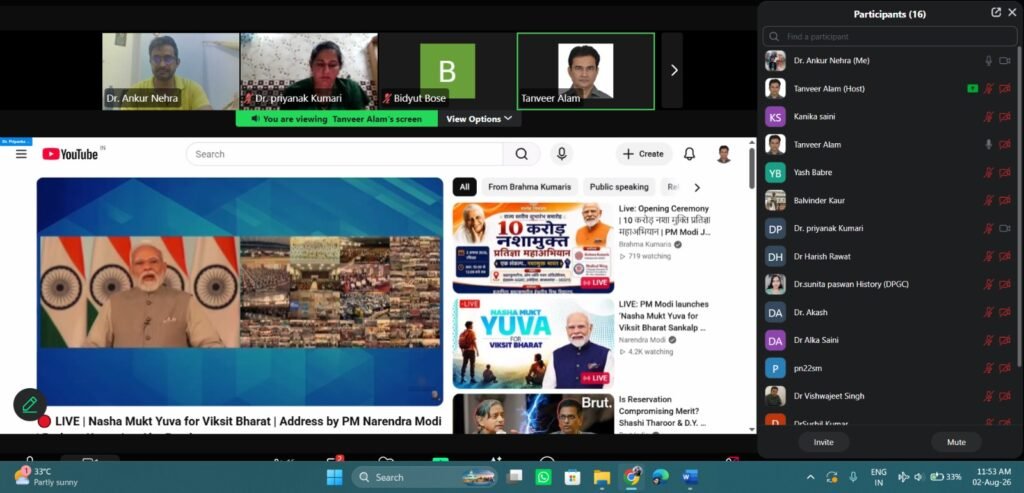This screenshot has height=493, width=1024.
Task: Open the weather widget showing 33°C
Action: pos(44,477)
